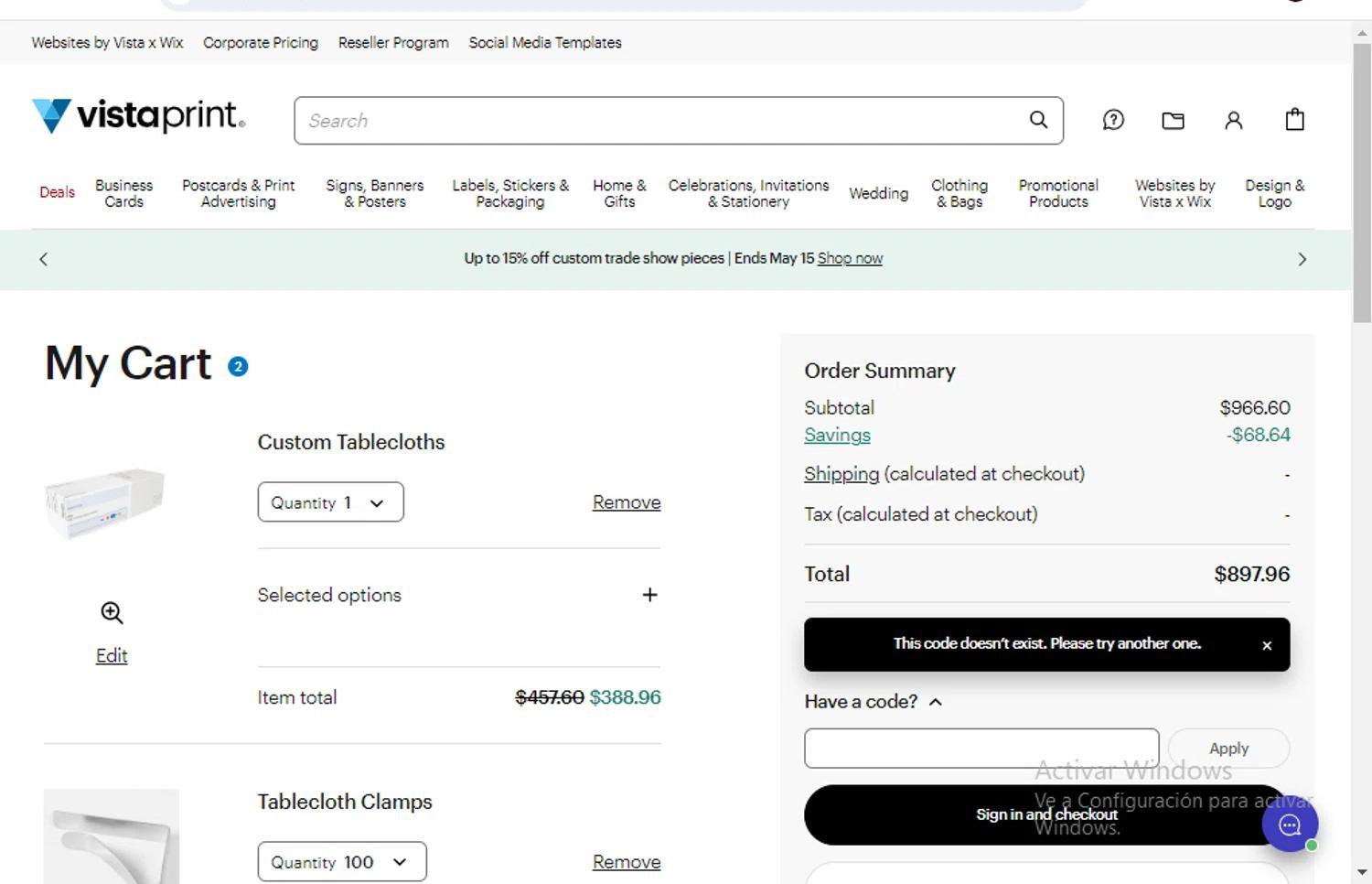Apply the promo code
The height and width of the screenshot is (884, 1372).
tap(1228, 749)
